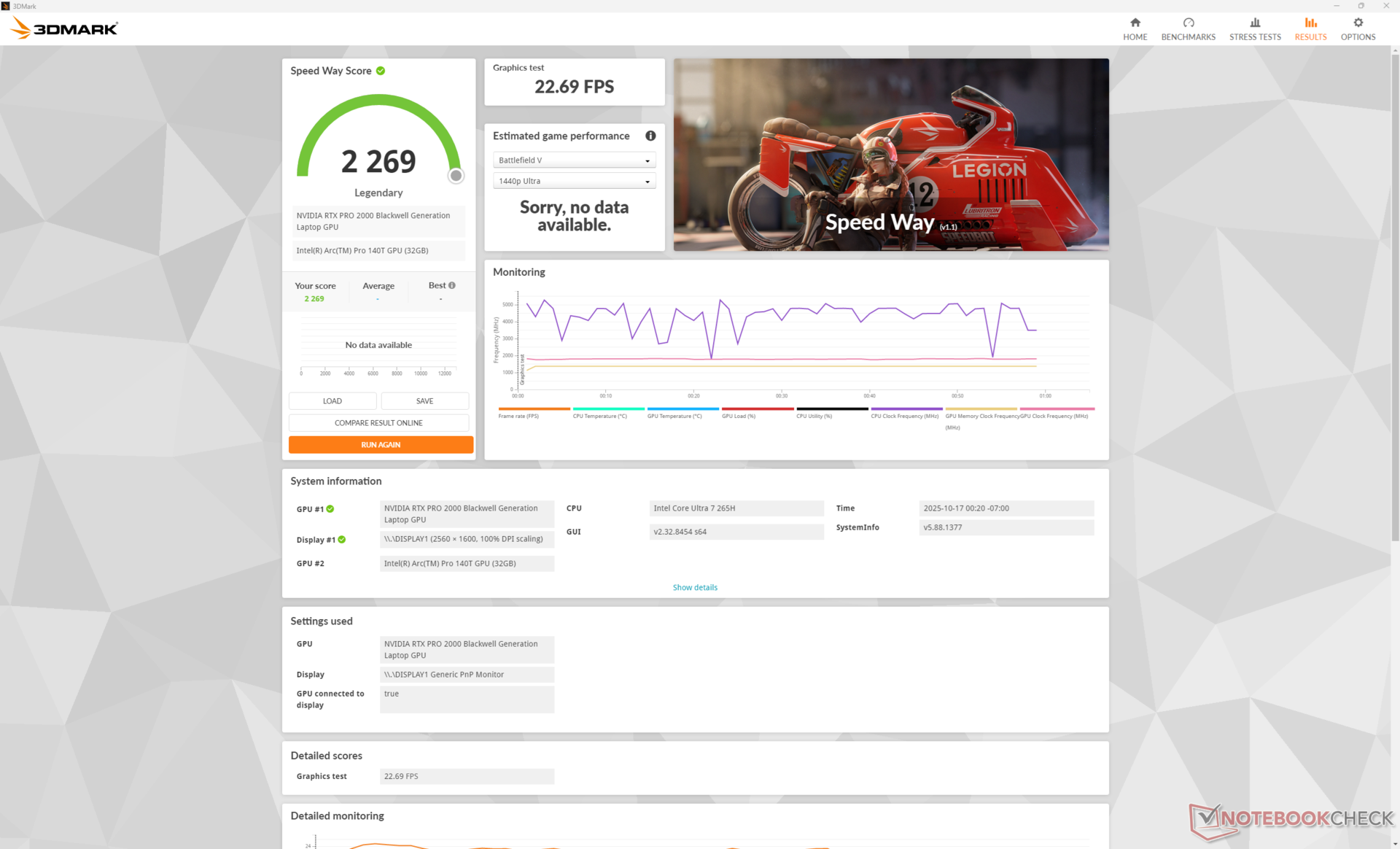This screenshot has width=1400, height=849.
Task: Click estimated game performance info icon
Action: click(650, 136)
